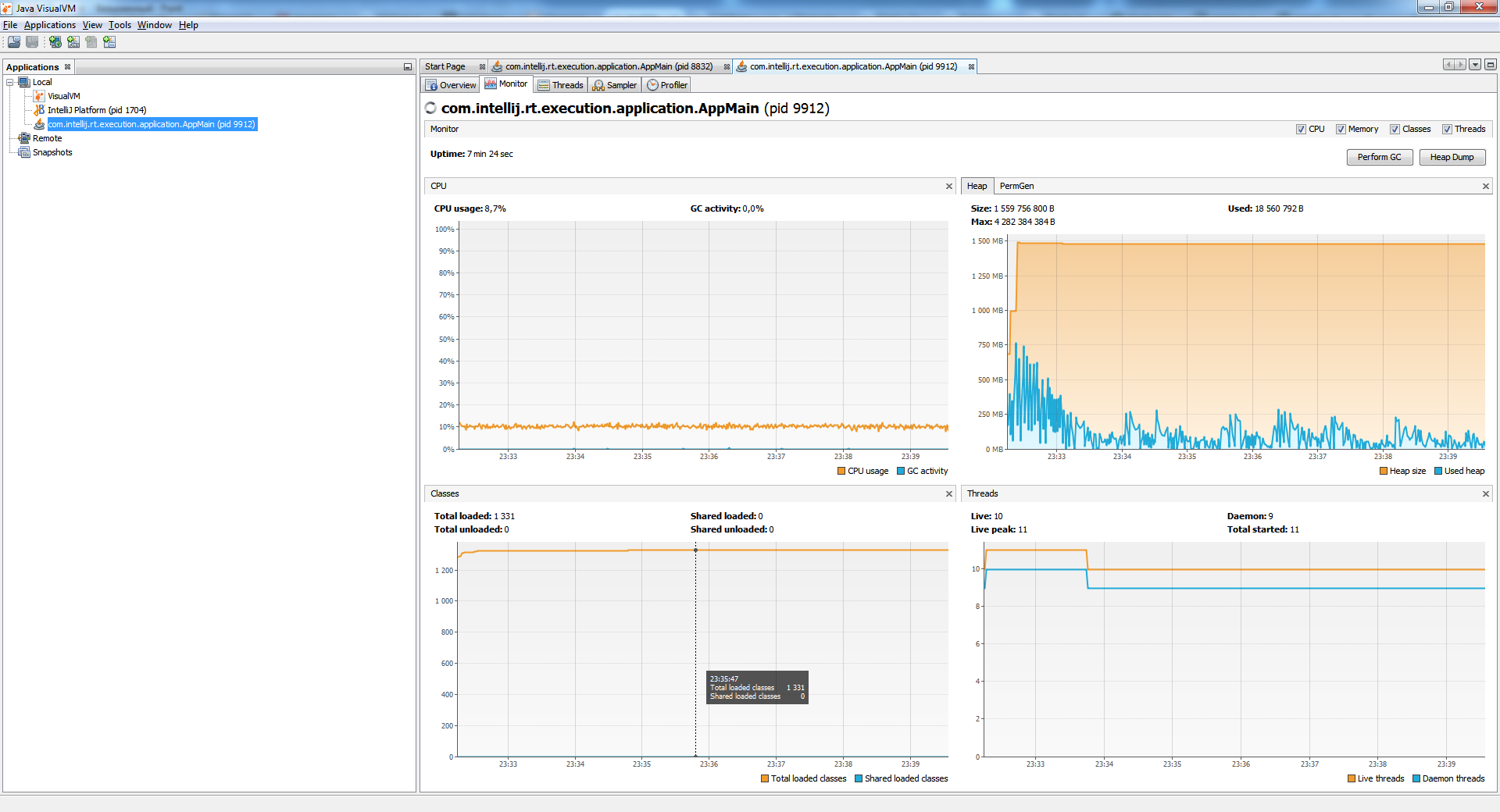Click the Daemon threads legend swatch
This screenshot has width=1500, height=812.
1416,778
